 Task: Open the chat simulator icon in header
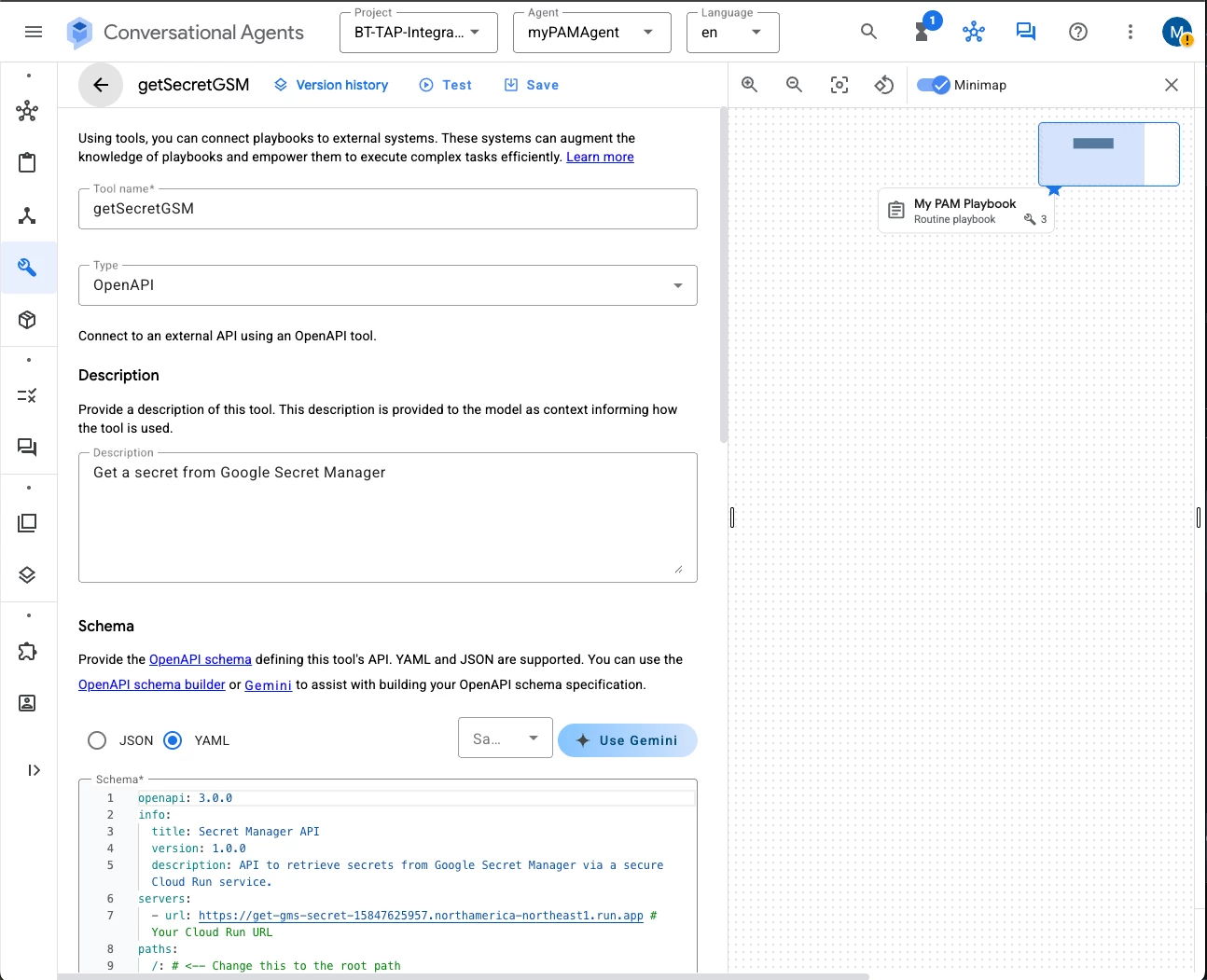[1026, 32]
